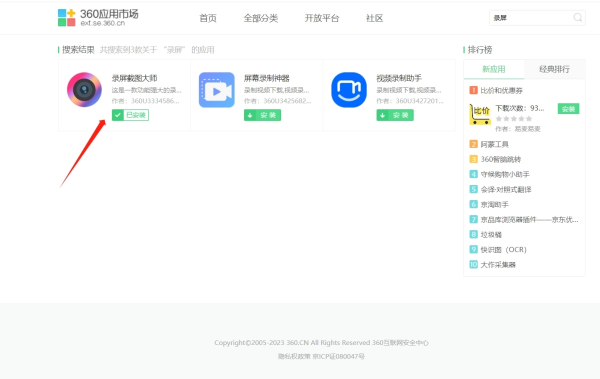This screenshot has height=379, width=600.
Task: Open 社区 in the top navigation
Action: pos(374,18)
